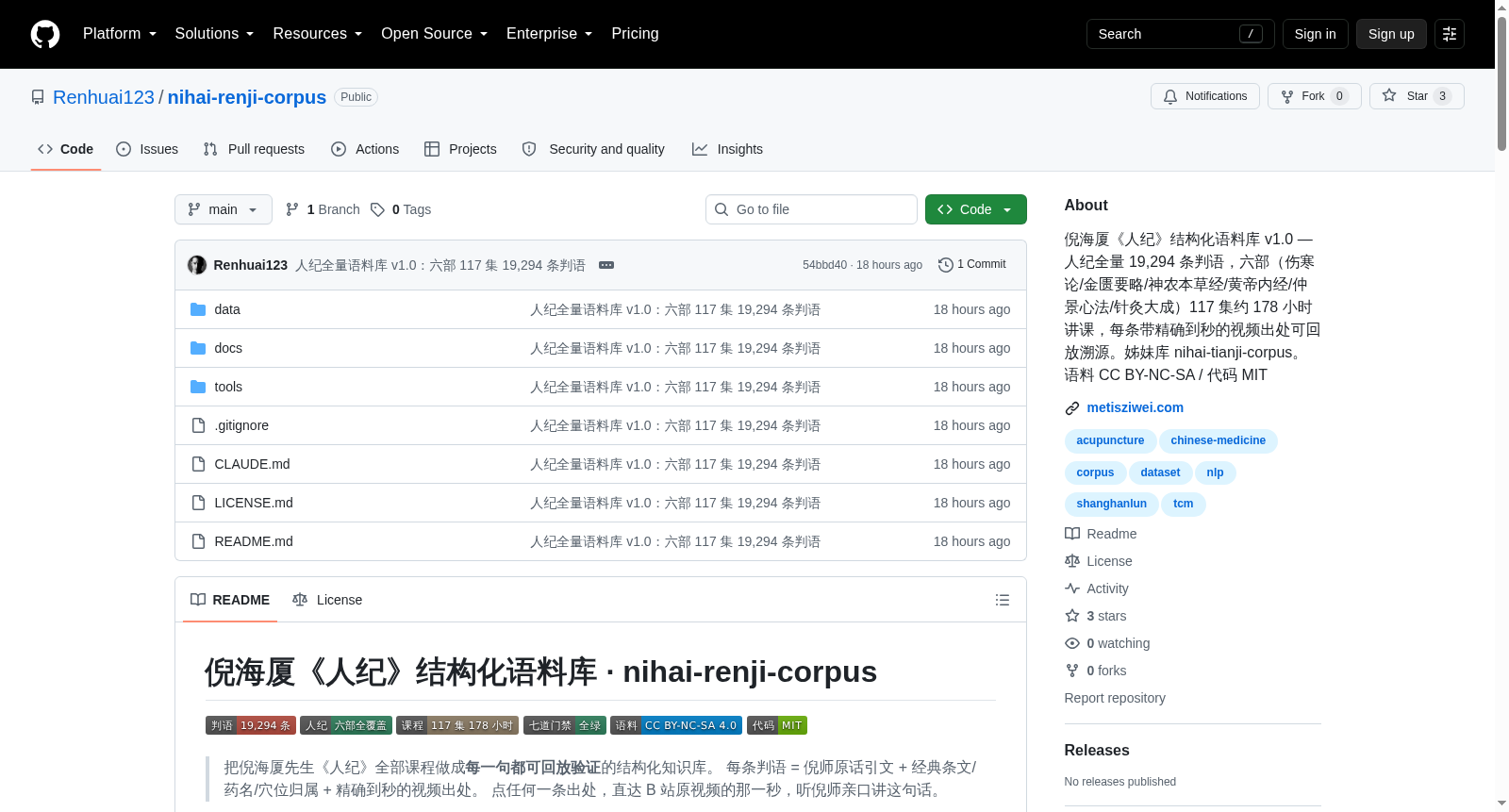Screen dimensions: 1509x812
Task: Click the Notifications button
Action: (1205, 96)
